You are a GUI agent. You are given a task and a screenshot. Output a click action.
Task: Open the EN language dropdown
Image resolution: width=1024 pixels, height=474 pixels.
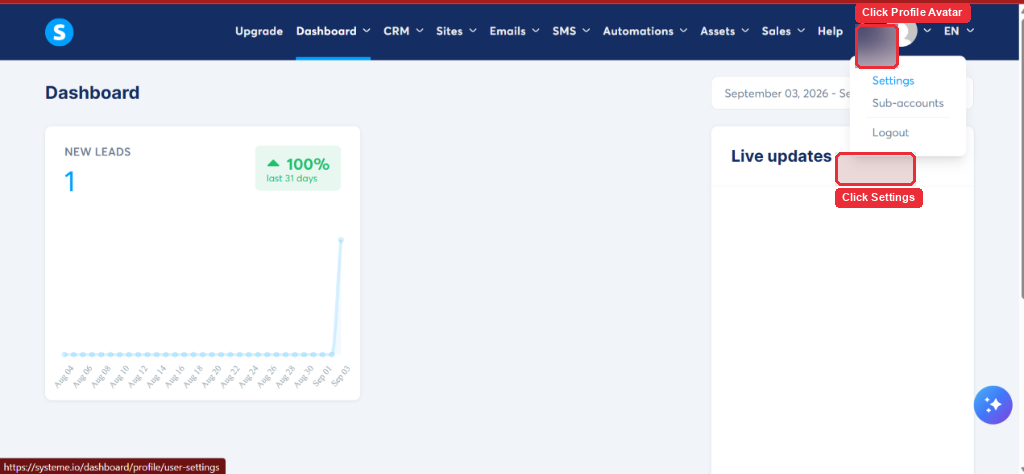pos(959,31)
